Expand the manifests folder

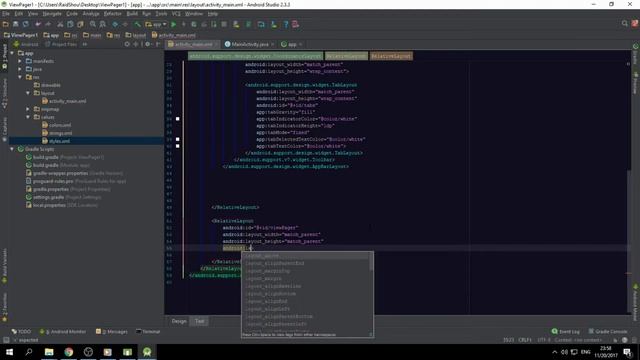click(x=20, y=61)
